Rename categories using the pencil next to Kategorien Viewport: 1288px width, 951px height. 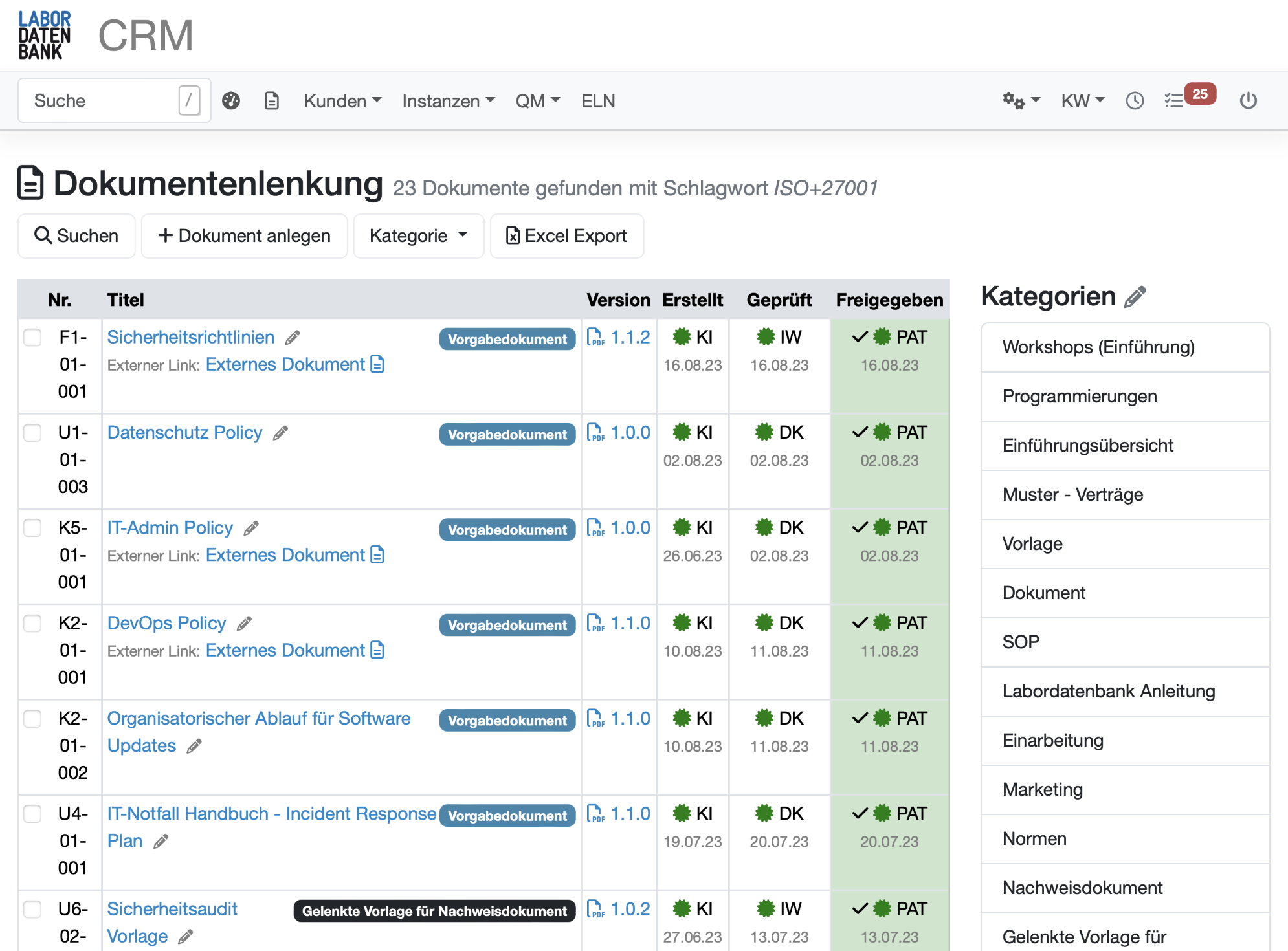(x=1134, y=297)
